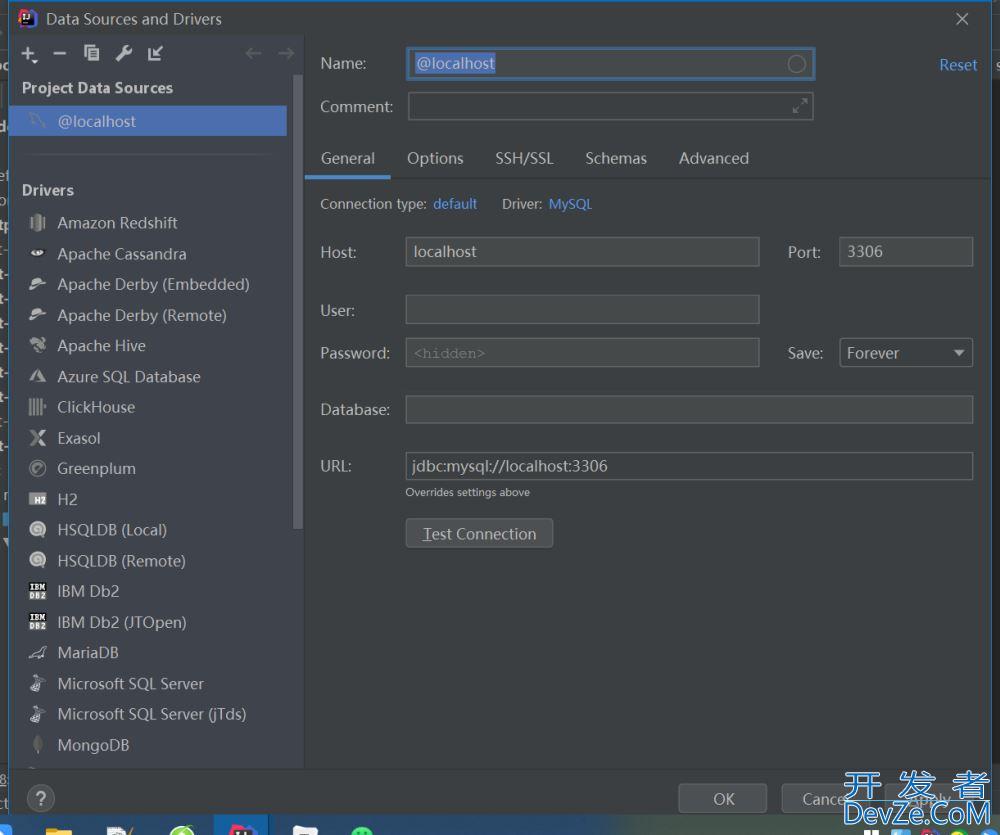The height and width of the screenshot is (835, 1000).
Task: Select MongoDB driver icon
Action: click(38, 744)
